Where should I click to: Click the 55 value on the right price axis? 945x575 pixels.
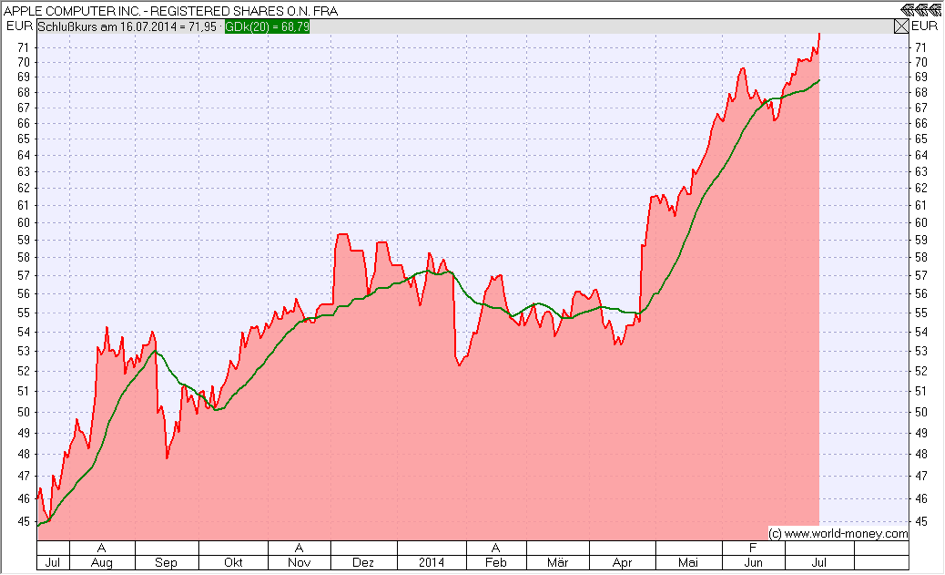921,313
